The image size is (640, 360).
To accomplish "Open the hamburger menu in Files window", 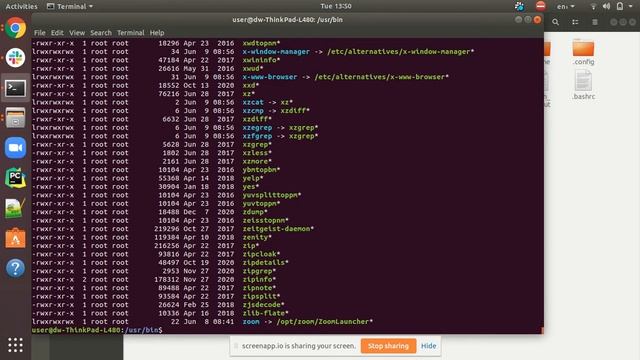I will click(x=595, y=22).
